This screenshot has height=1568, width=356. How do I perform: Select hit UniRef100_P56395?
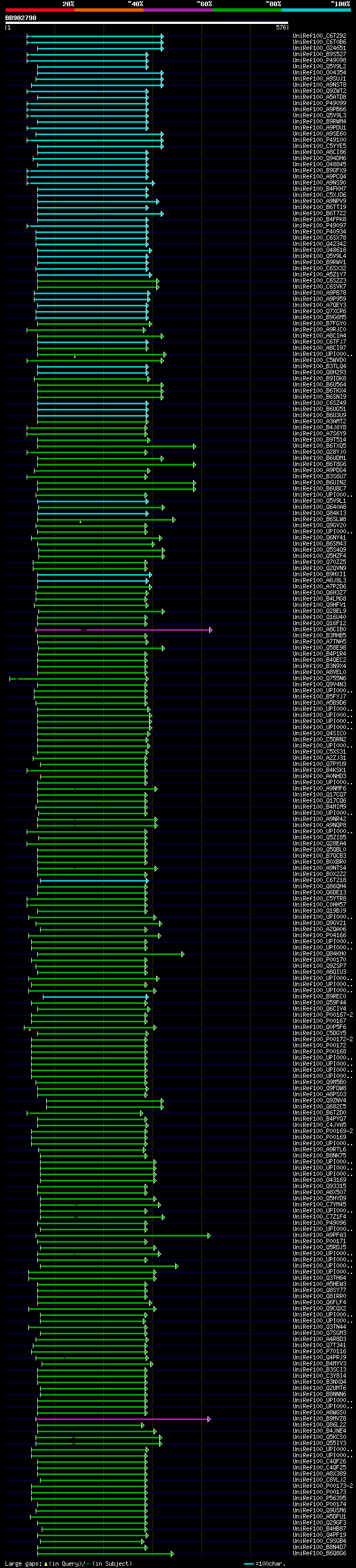coord(319,1498)
